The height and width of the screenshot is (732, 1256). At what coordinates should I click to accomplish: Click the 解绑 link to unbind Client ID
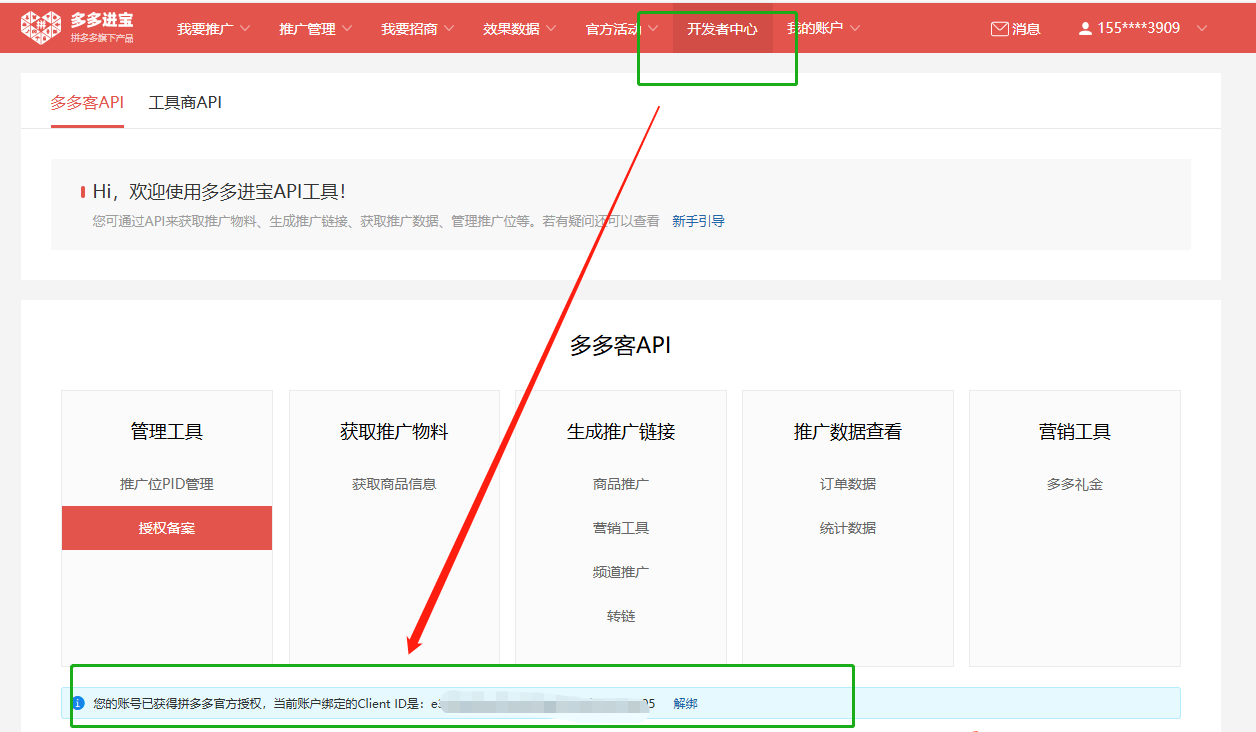tap(685, 703)
